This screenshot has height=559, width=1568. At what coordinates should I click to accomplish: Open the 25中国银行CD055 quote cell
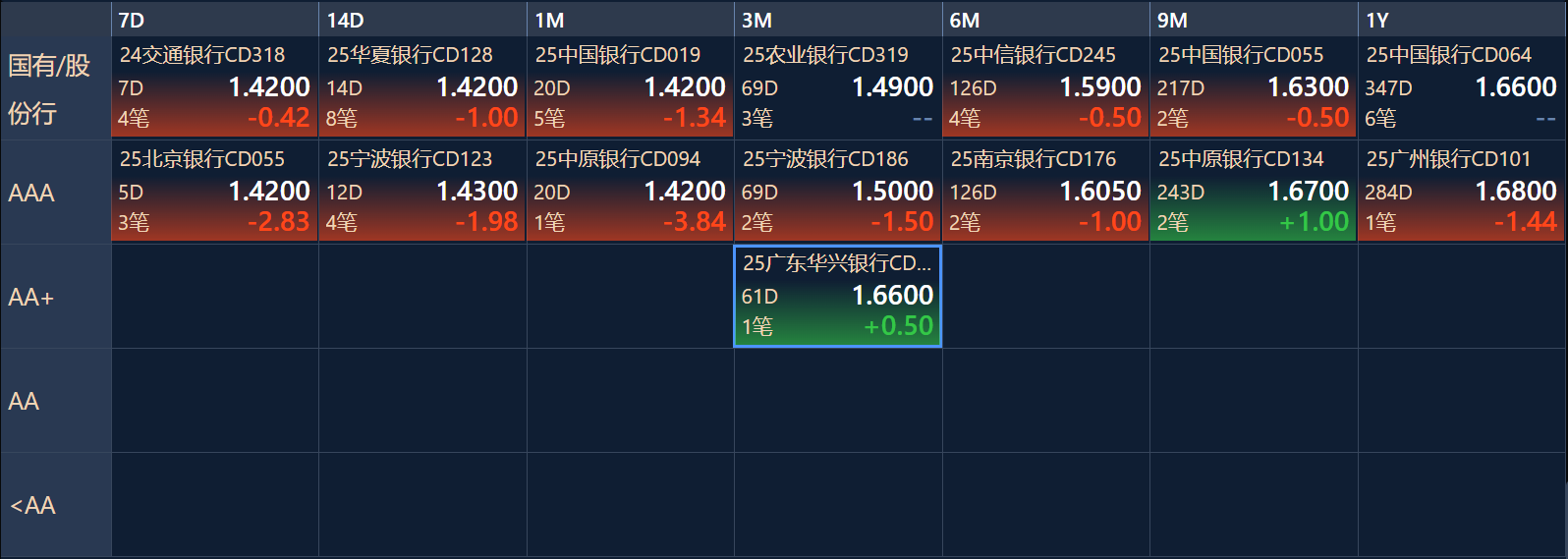pos(1254,87)
